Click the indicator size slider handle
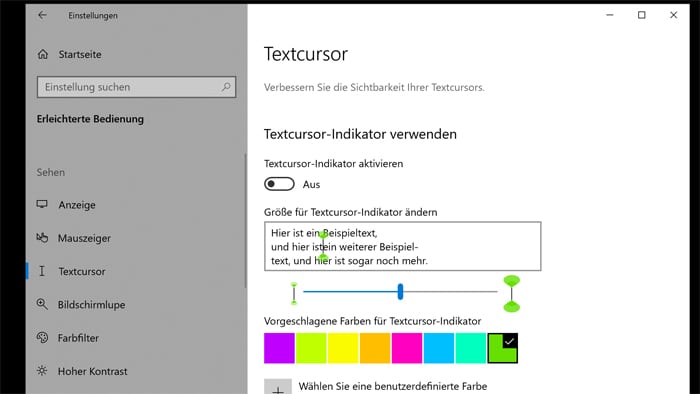The image size is (700, 394). [x=400, y=291]
